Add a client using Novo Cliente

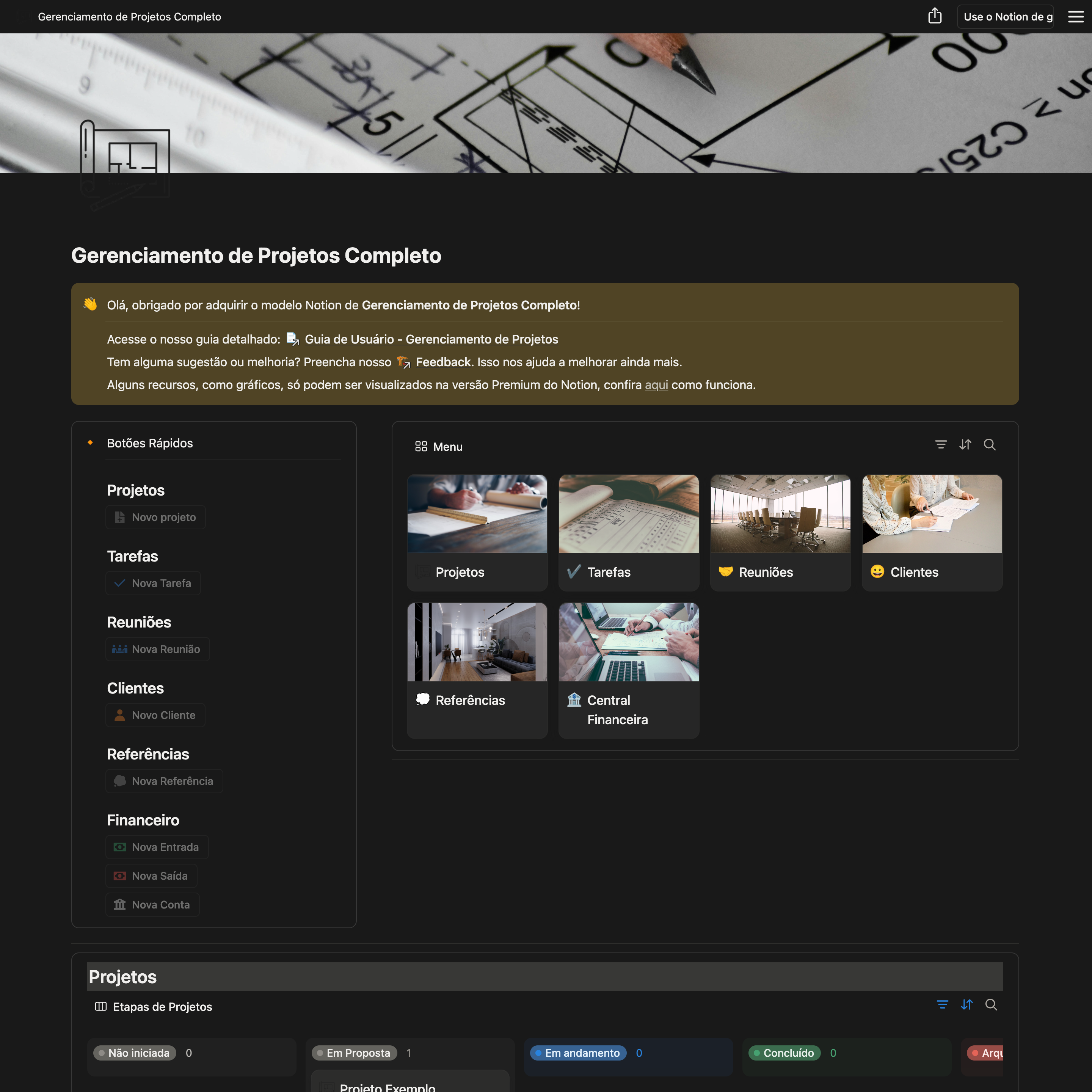155,714
